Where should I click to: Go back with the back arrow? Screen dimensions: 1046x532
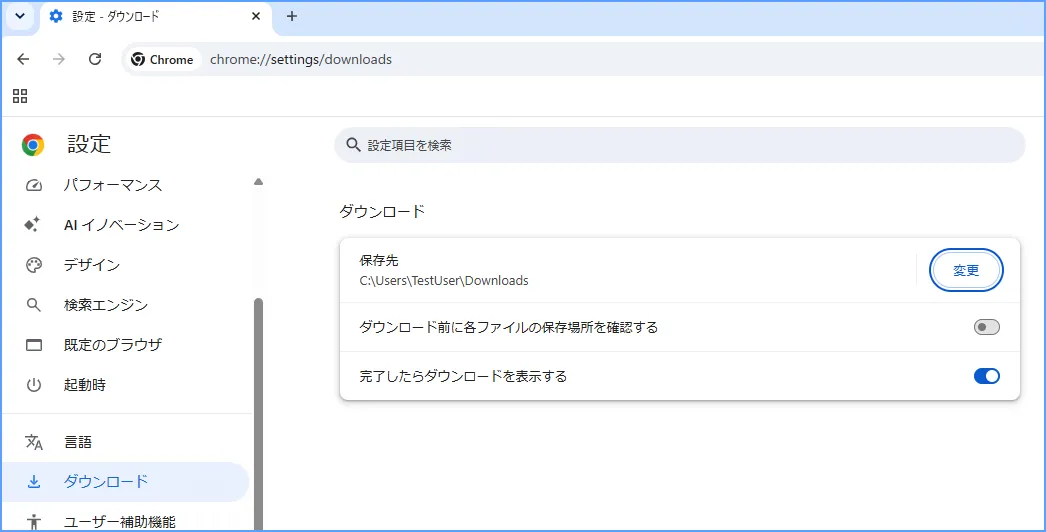click(x=23, y=59)
